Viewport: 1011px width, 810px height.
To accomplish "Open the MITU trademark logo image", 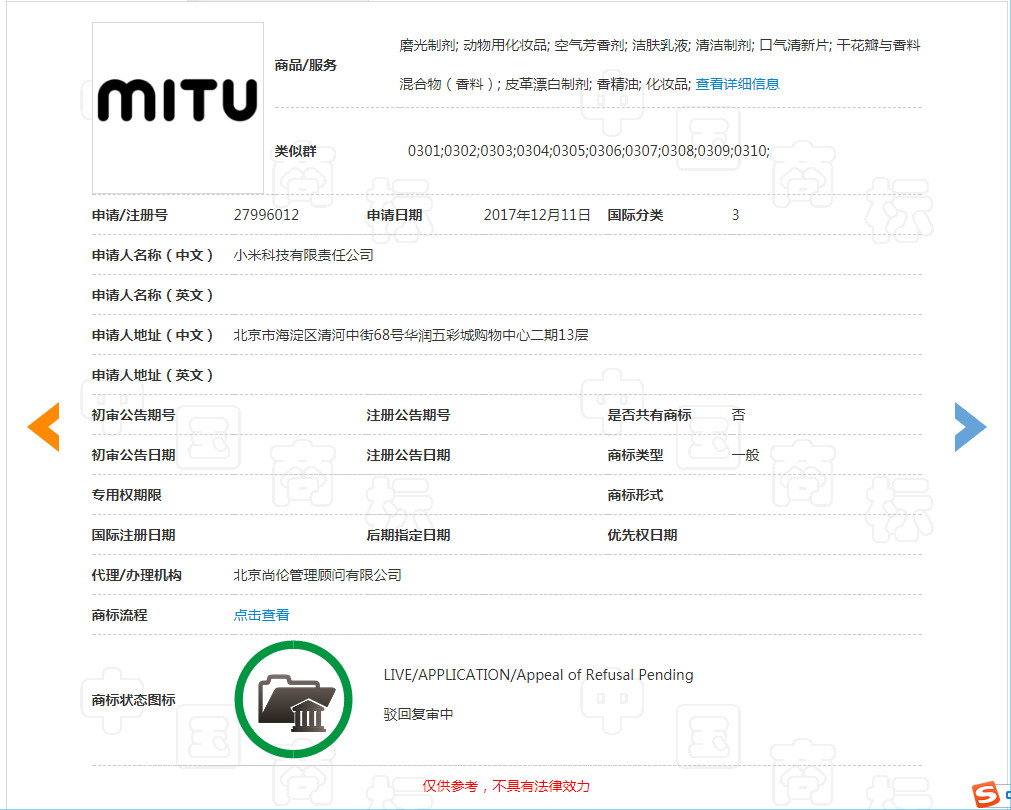I will pyautogui.click(x=178, y=108).
